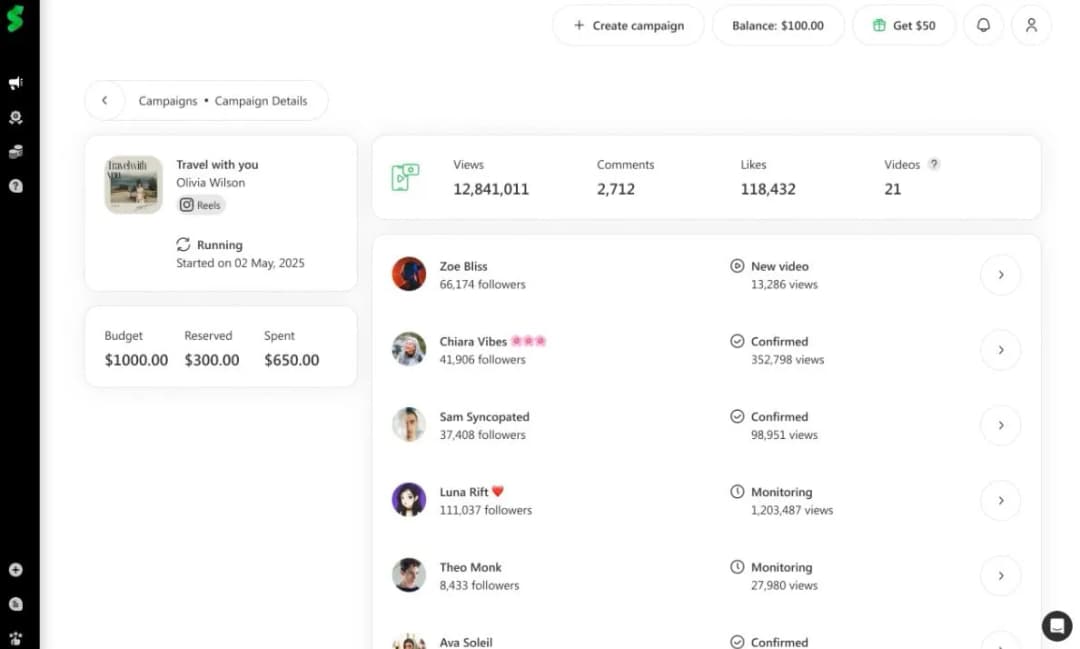Click the refresh icon next to Running
This screenshot has width=1080, height=649.
pos(183,245)
